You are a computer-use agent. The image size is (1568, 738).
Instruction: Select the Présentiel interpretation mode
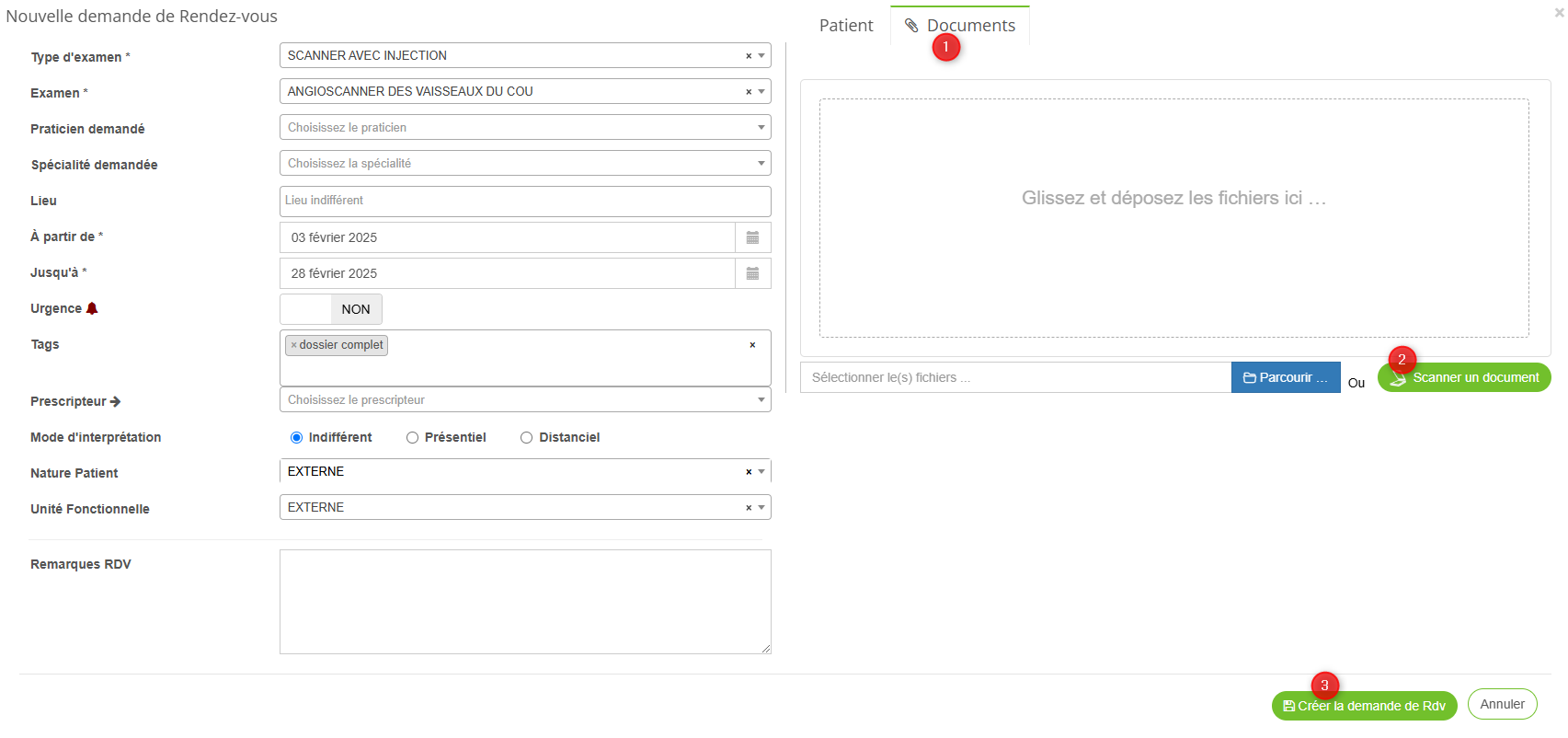click(x=413, y=438)
